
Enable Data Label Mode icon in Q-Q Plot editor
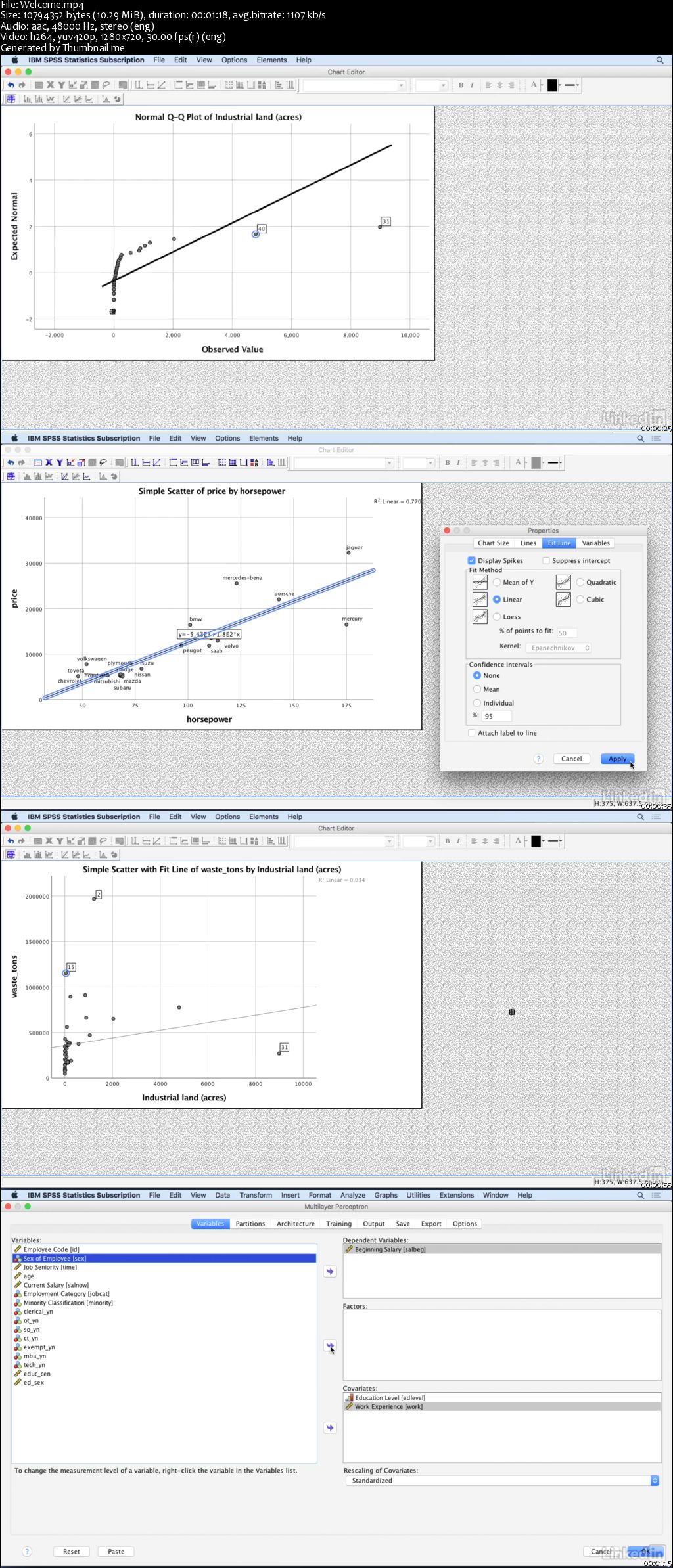click(11, 99)
